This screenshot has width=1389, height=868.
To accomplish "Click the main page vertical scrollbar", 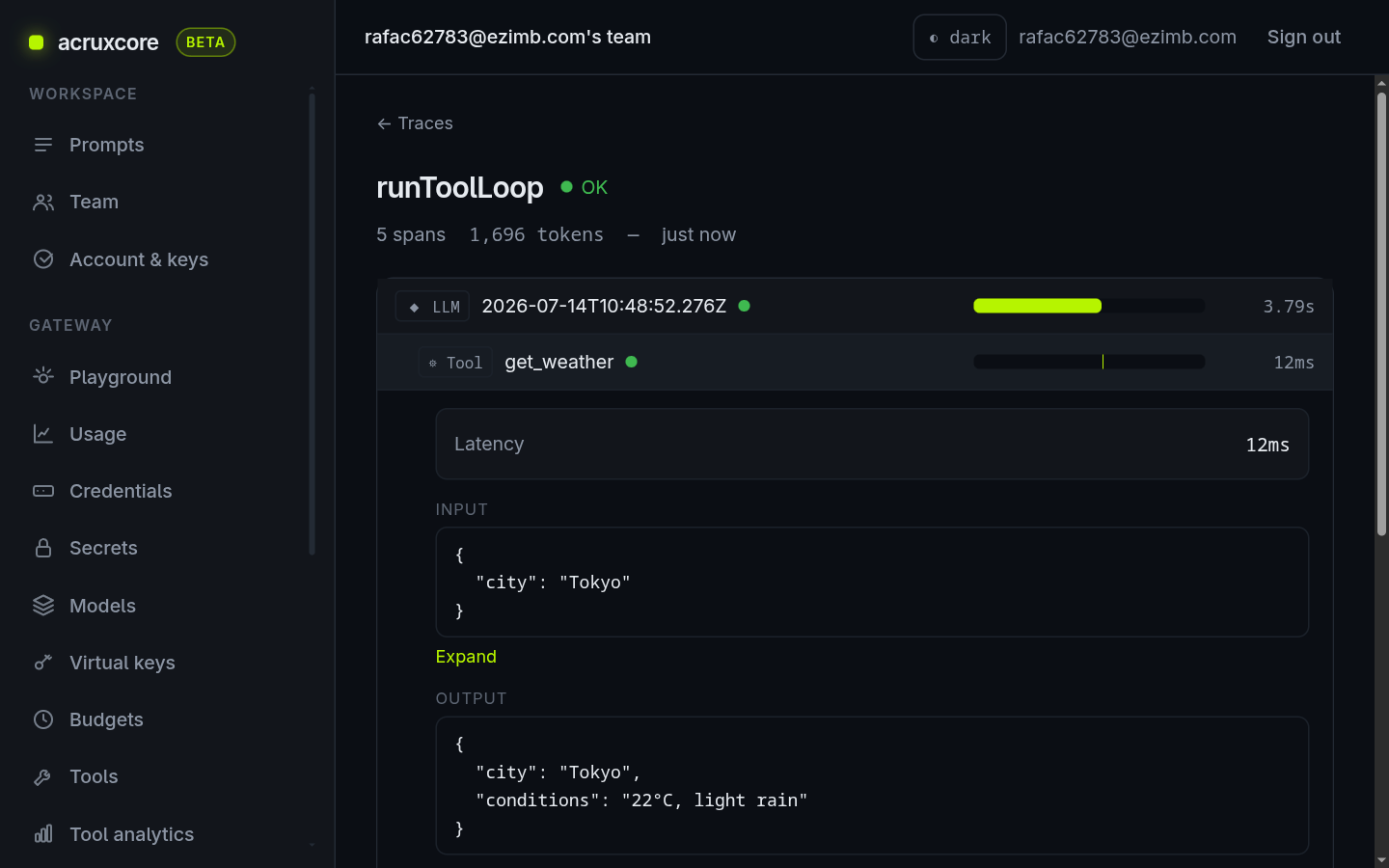I will [1381, 313].
